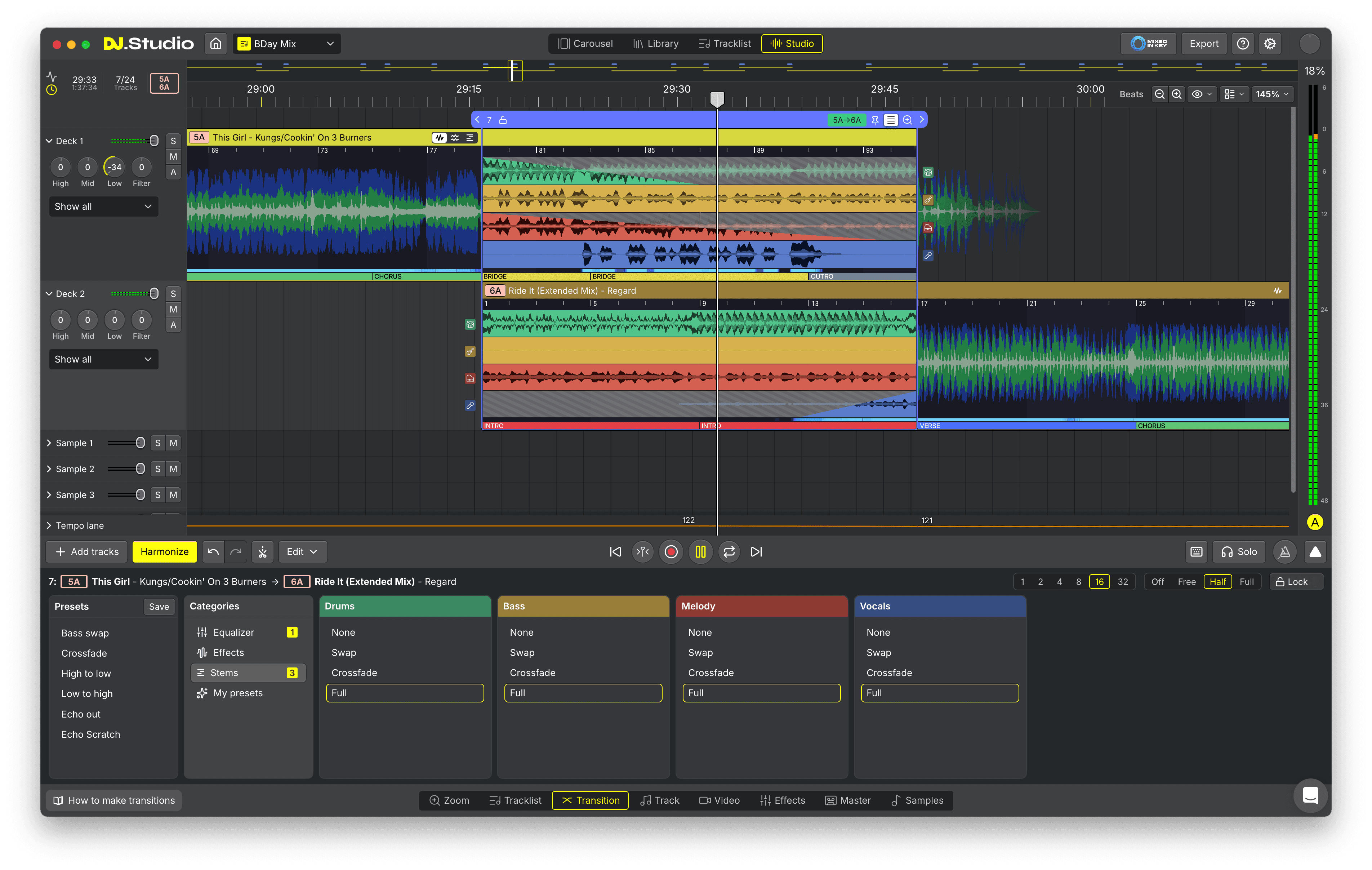Toggle loop playback
The height and width of the screenshot is (870, 1372).
729,552
